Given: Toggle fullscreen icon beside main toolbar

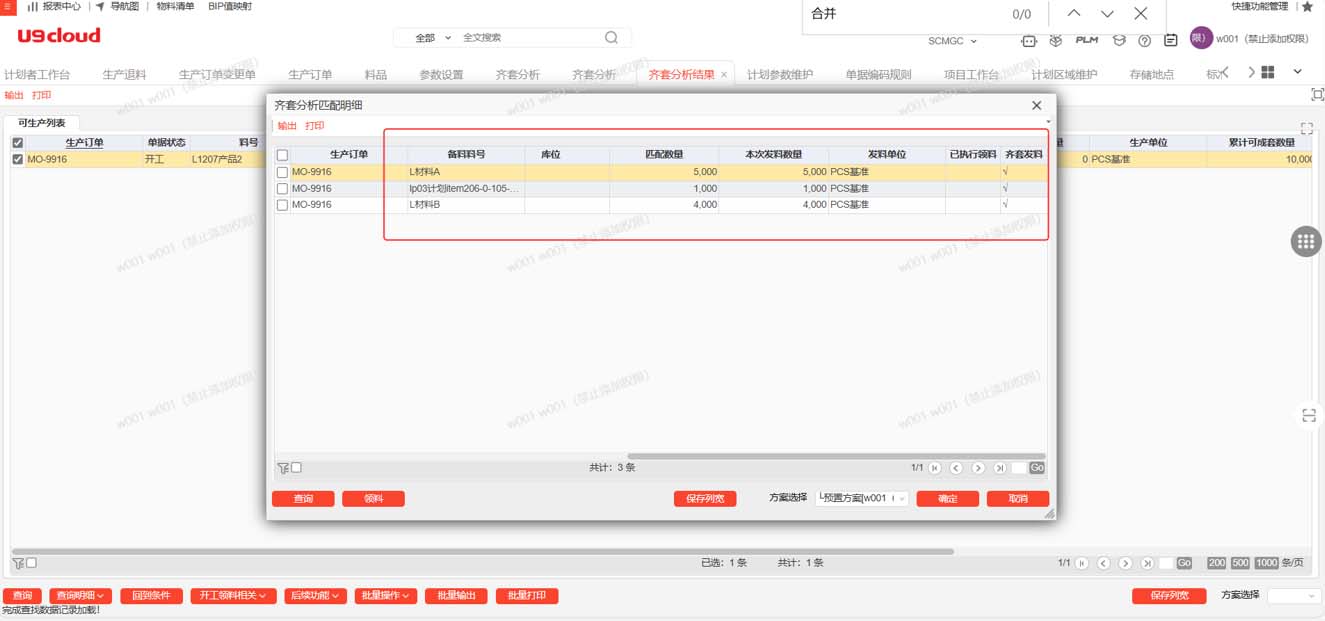Looking at the screenshot, I should 1317,95.
